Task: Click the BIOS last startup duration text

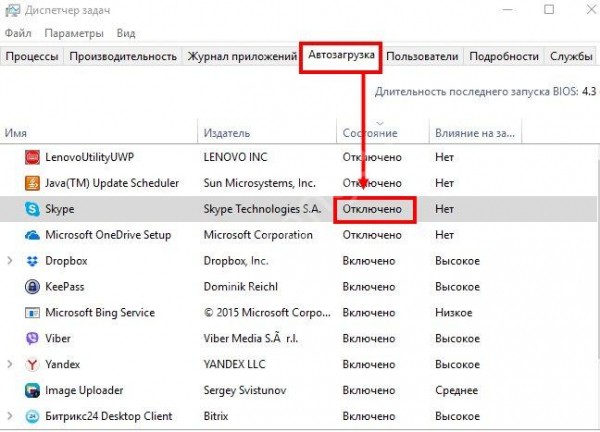Action: (486, 91)
